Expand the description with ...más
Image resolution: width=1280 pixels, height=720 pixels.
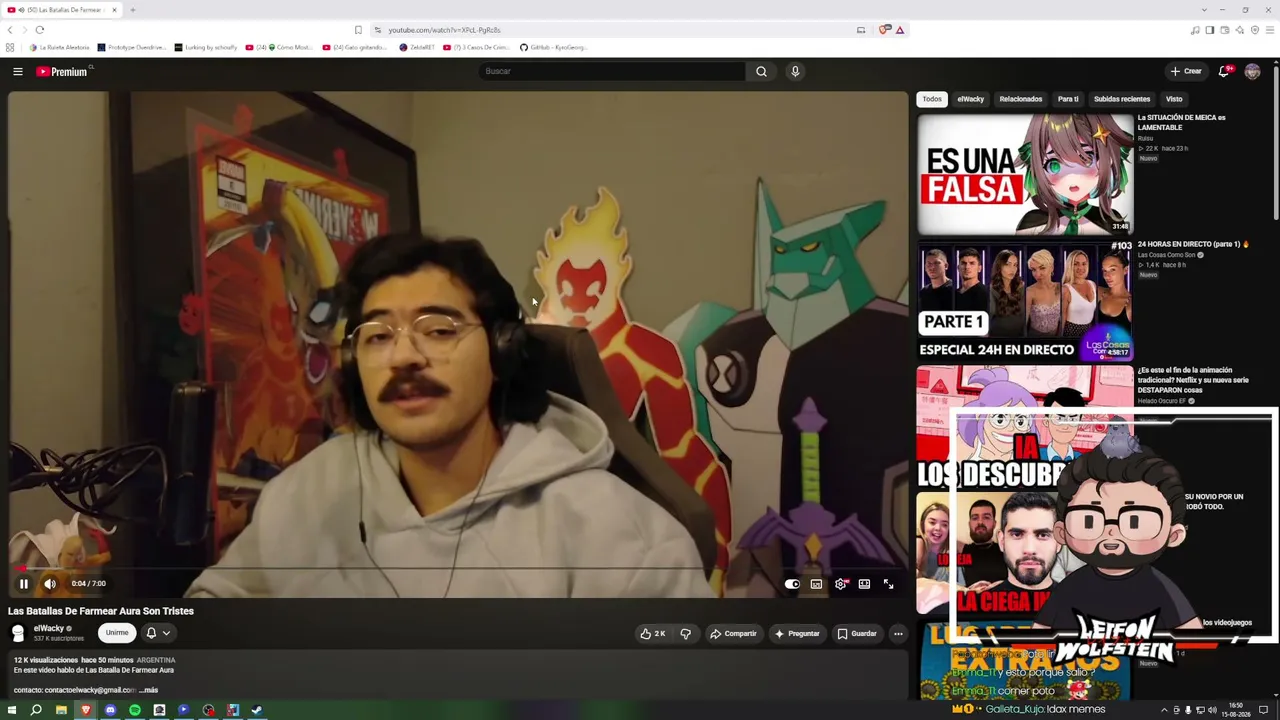pos(148,690)
